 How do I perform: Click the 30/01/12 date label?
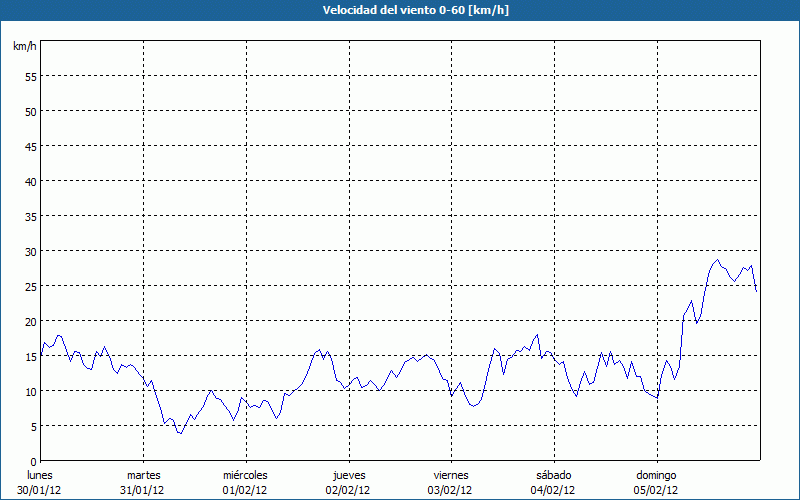(40, 490)
